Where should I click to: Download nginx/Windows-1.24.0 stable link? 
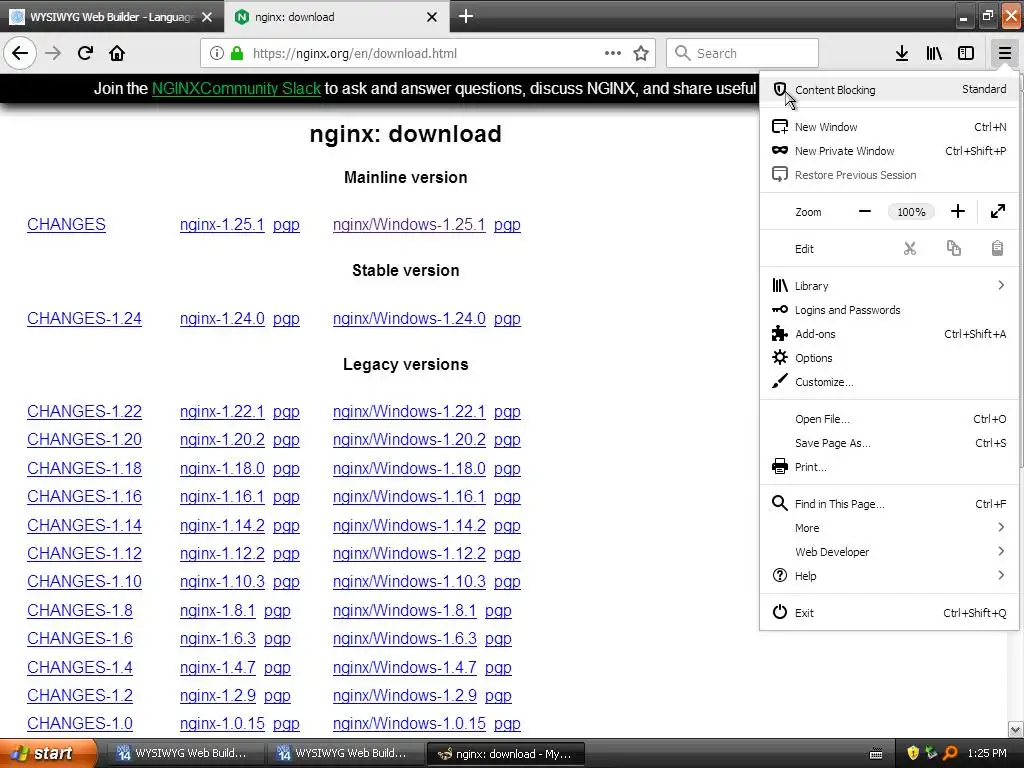[x=409, y=319]
